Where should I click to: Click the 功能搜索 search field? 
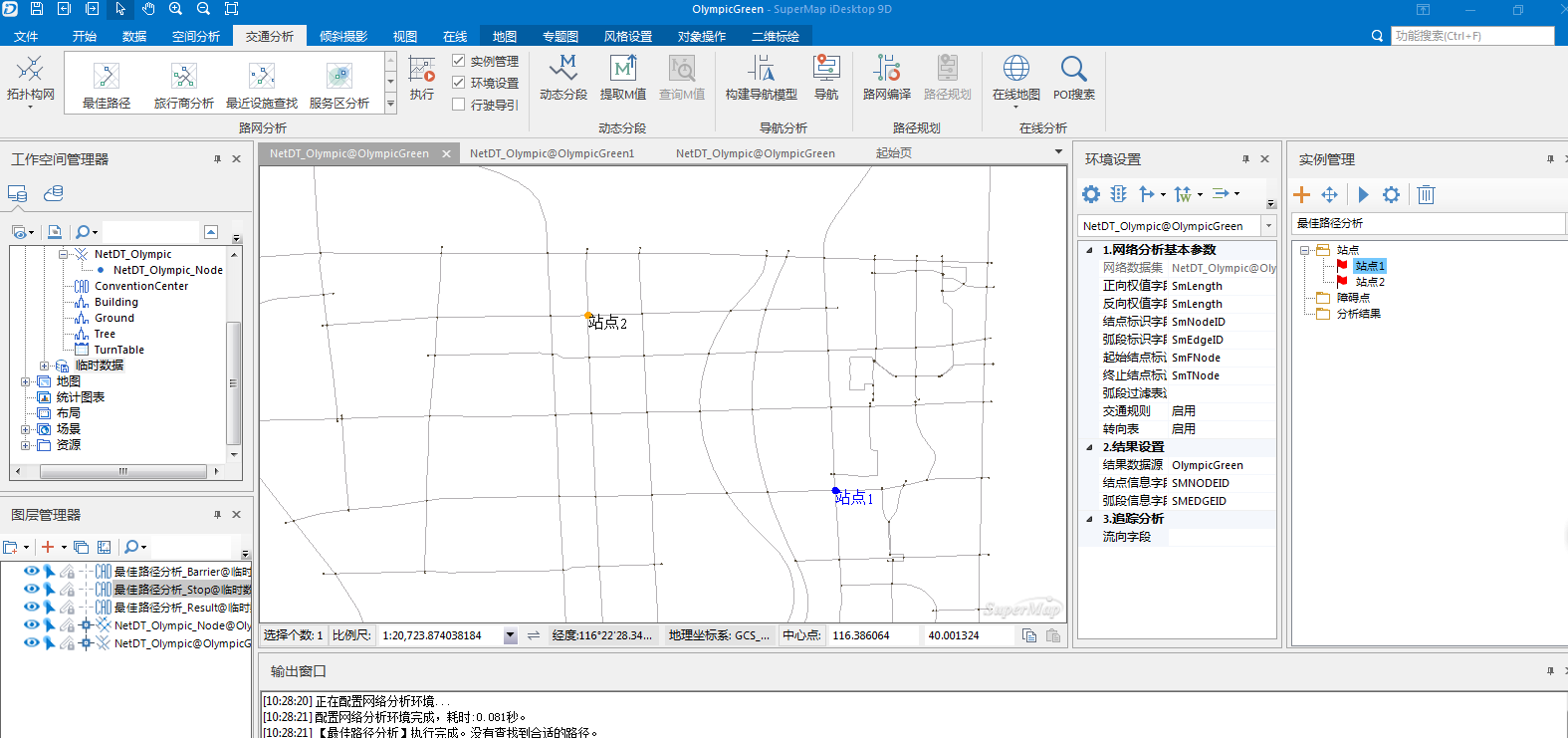1471,36
